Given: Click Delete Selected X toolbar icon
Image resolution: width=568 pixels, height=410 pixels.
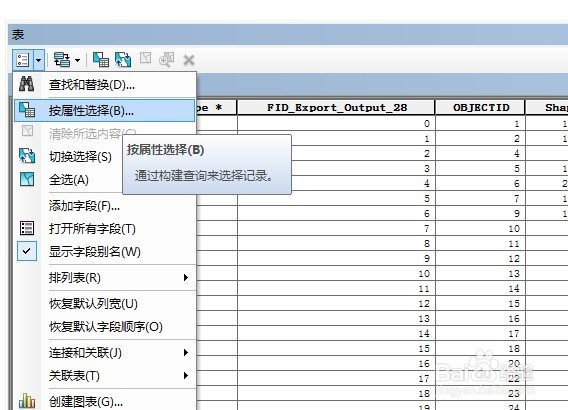Looking at the screenshot, I should tap(189, 60).
